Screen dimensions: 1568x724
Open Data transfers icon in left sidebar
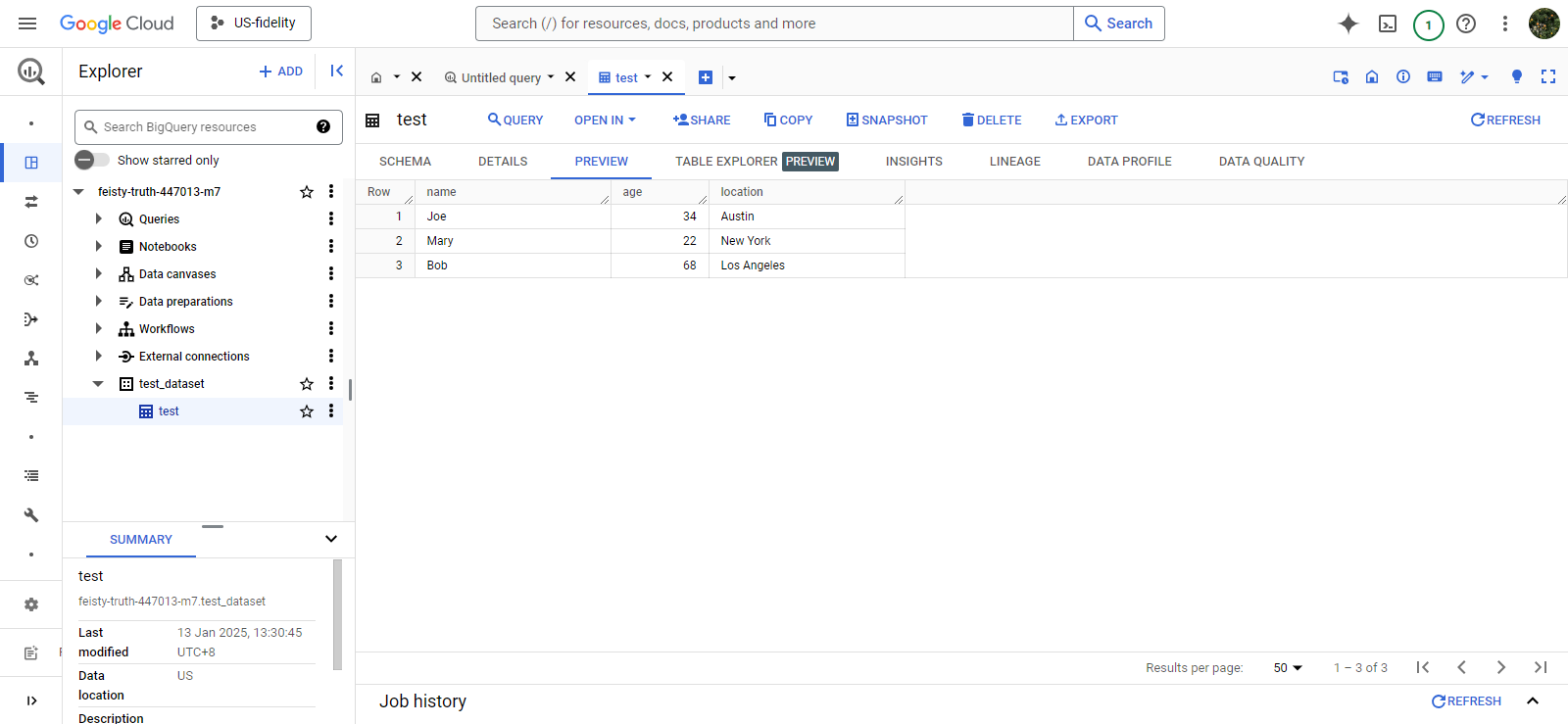click(x=31, y=202)
